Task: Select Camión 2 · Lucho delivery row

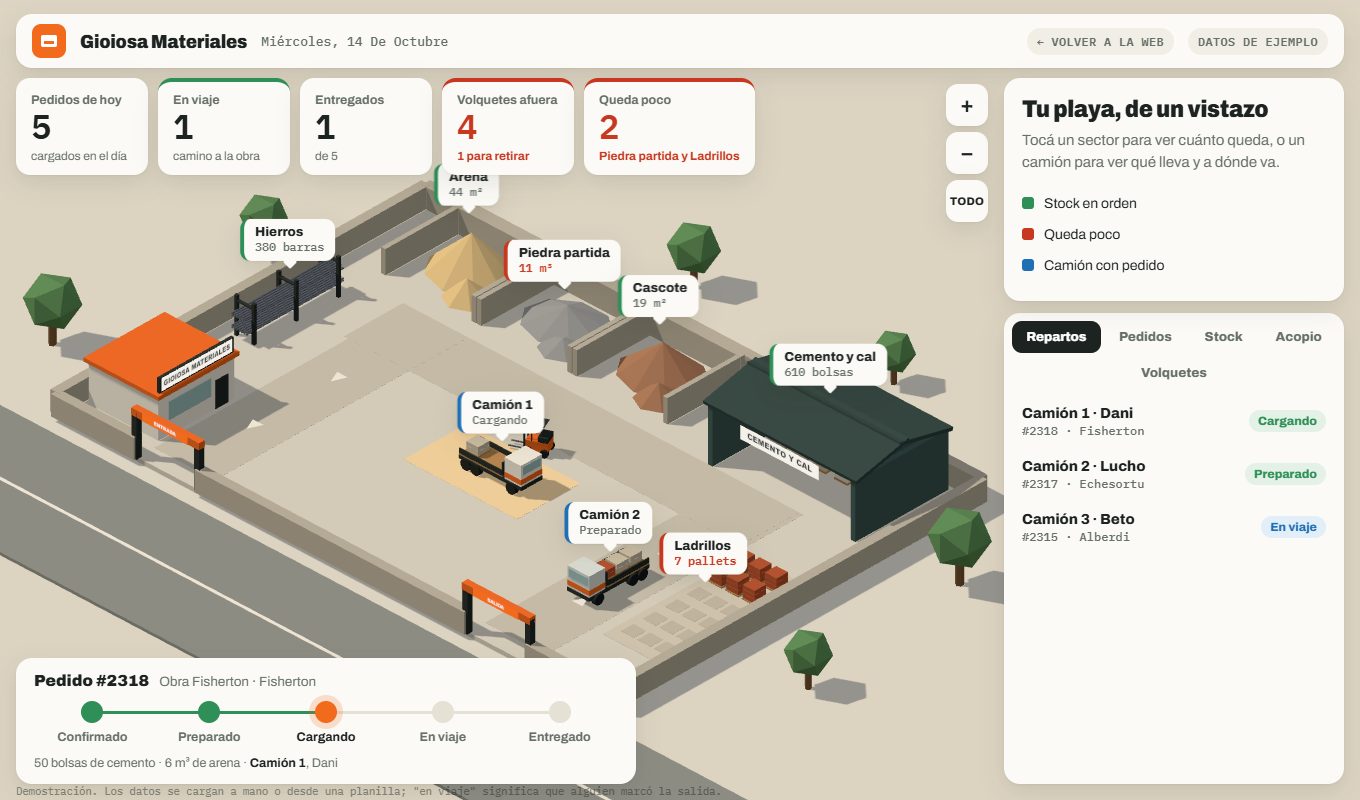Action: click(1174, 474)
